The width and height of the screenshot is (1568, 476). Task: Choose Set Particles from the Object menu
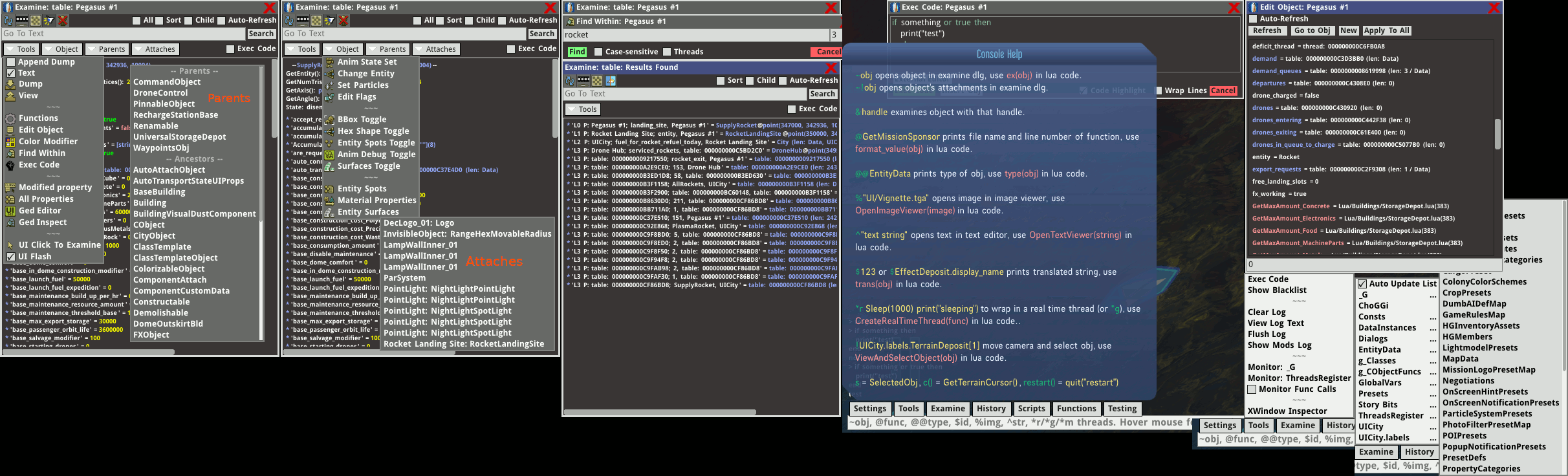point(362,85)
